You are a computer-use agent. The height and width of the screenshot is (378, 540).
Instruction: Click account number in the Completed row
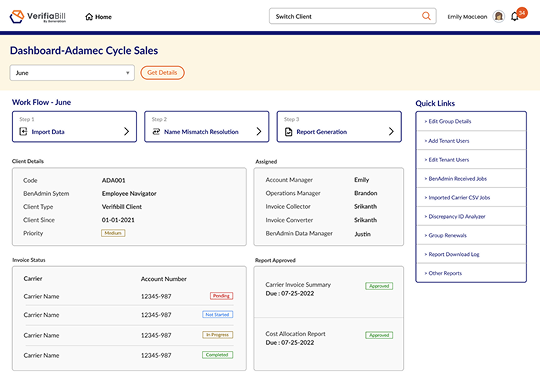pyautogui.click(x=156, y=355)
